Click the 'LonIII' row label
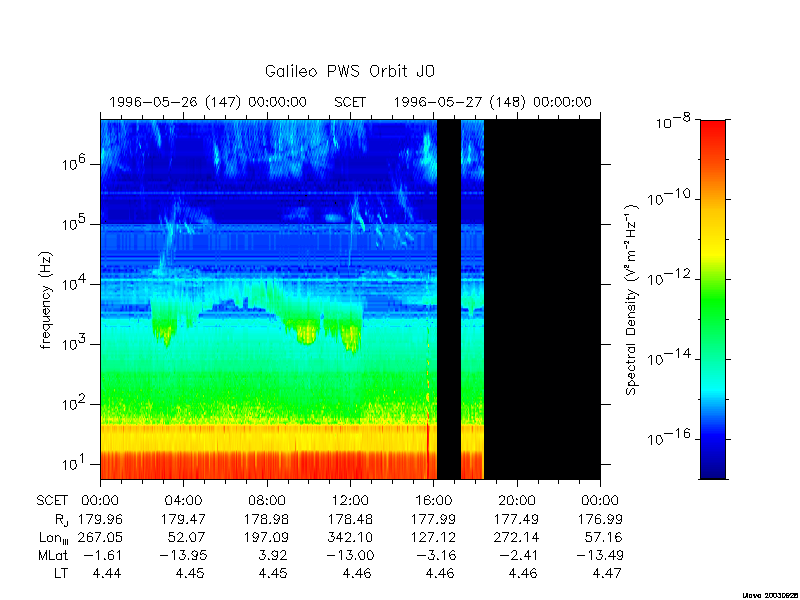Screen dimensions: 800x600 54,538
